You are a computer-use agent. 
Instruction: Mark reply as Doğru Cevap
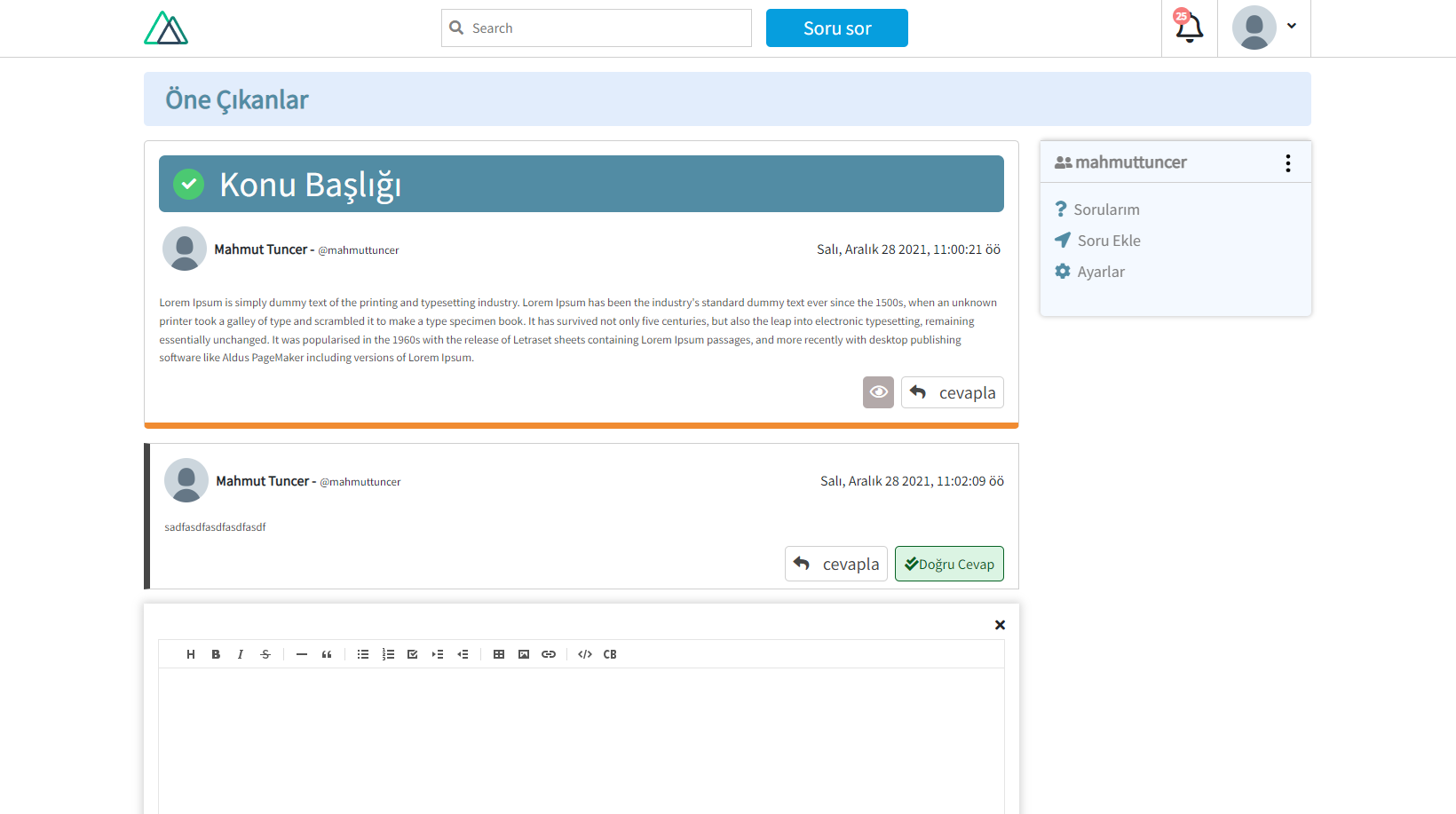tap(949, 564)
